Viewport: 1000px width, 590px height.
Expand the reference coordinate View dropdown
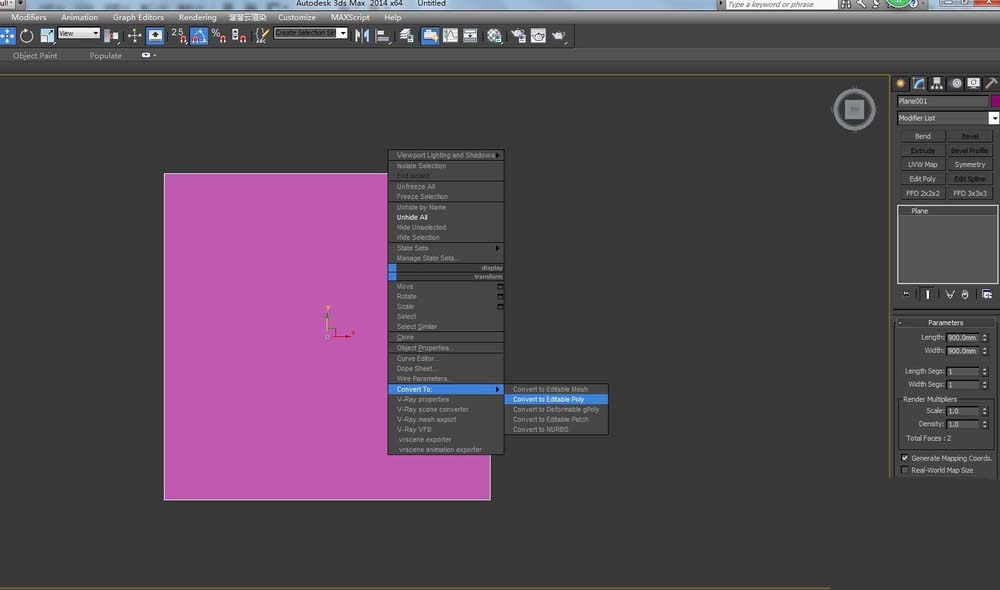click(96, 34)
